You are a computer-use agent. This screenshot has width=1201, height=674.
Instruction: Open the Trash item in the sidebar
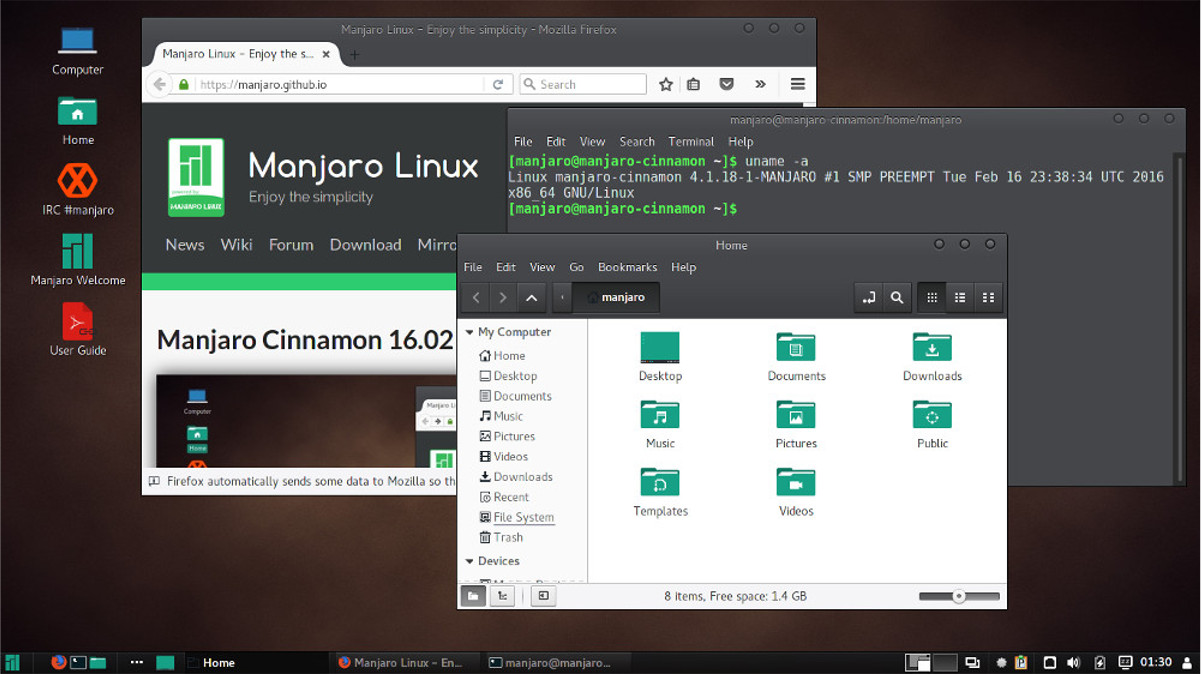[x=506, y=537]
